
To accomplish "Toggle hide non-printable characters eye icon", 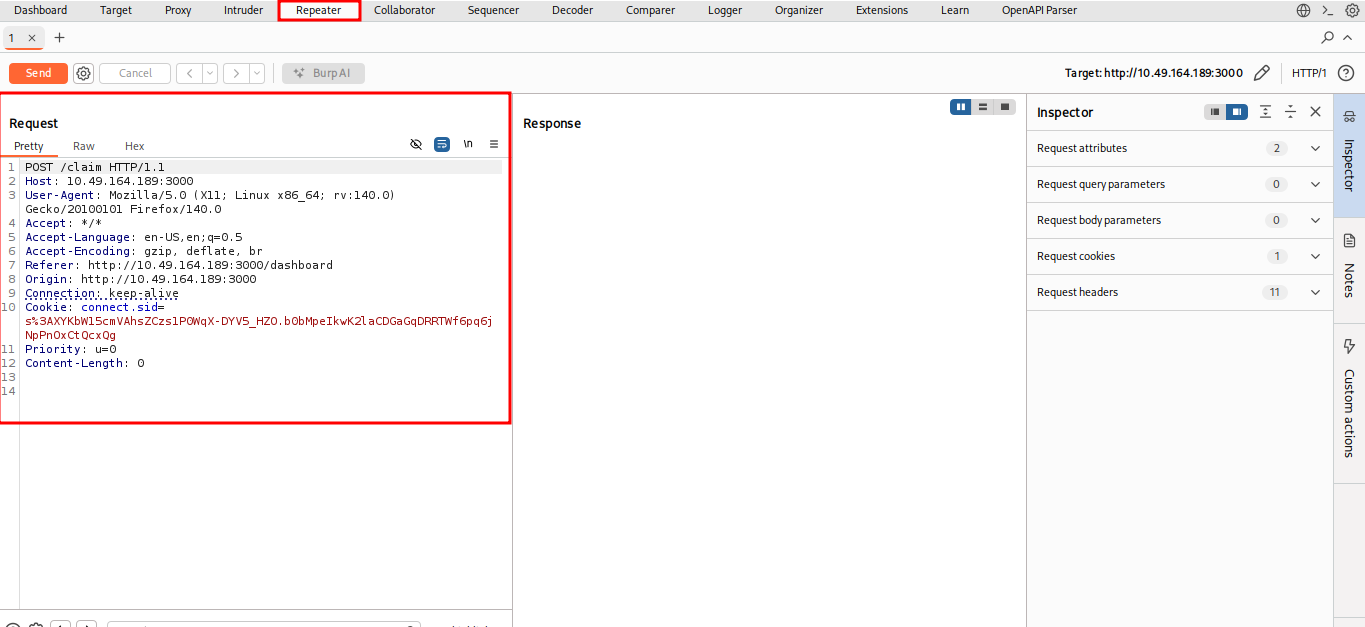I will point(416,144).
